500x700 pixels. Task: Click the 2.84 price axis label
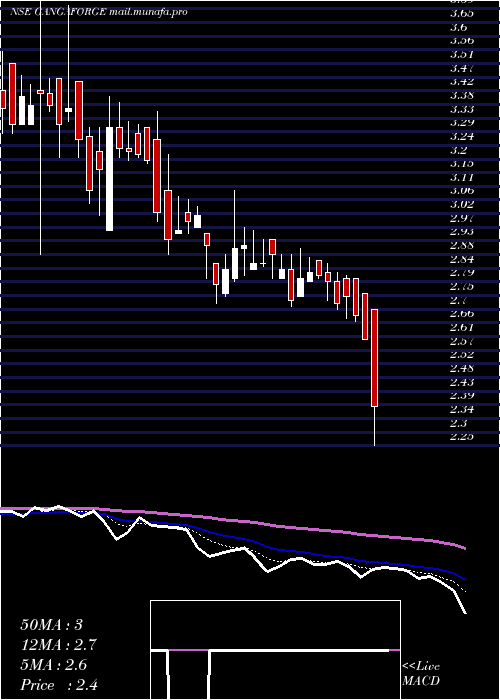(462, 259)
